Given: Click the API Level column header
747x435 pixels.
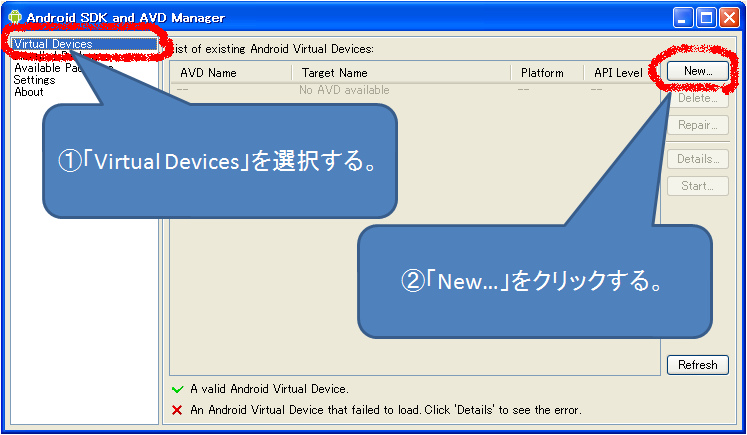Looking at the screenshot, I should 618,73.
